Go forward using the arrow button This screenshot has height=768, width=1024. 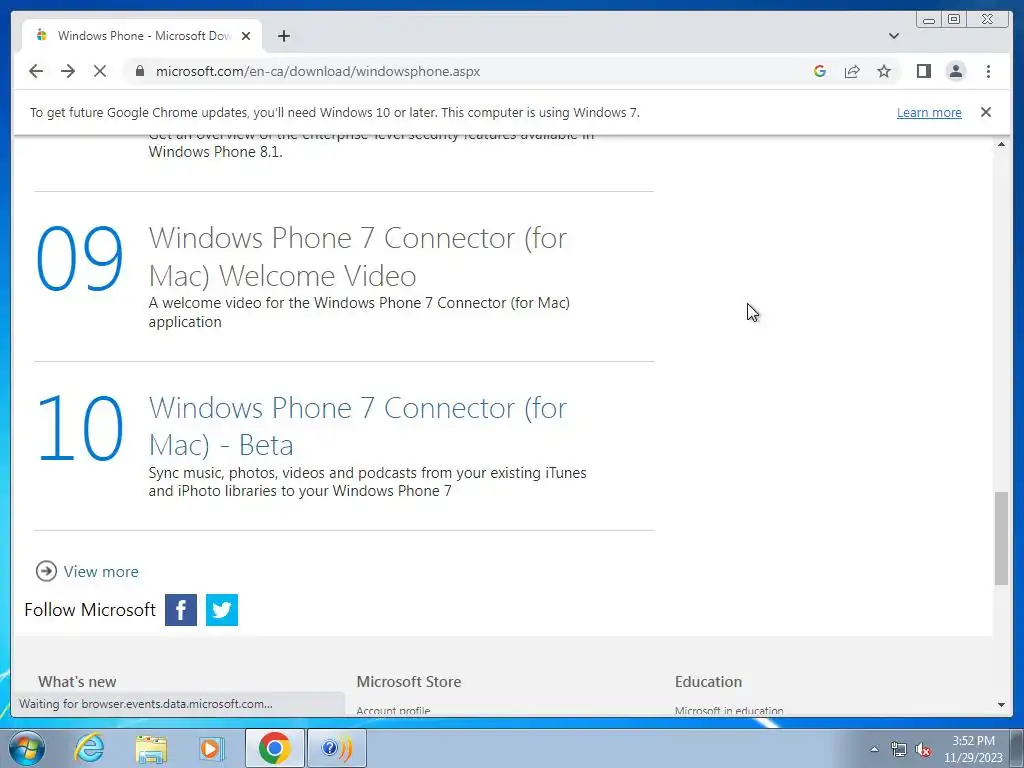pos(68,71)
